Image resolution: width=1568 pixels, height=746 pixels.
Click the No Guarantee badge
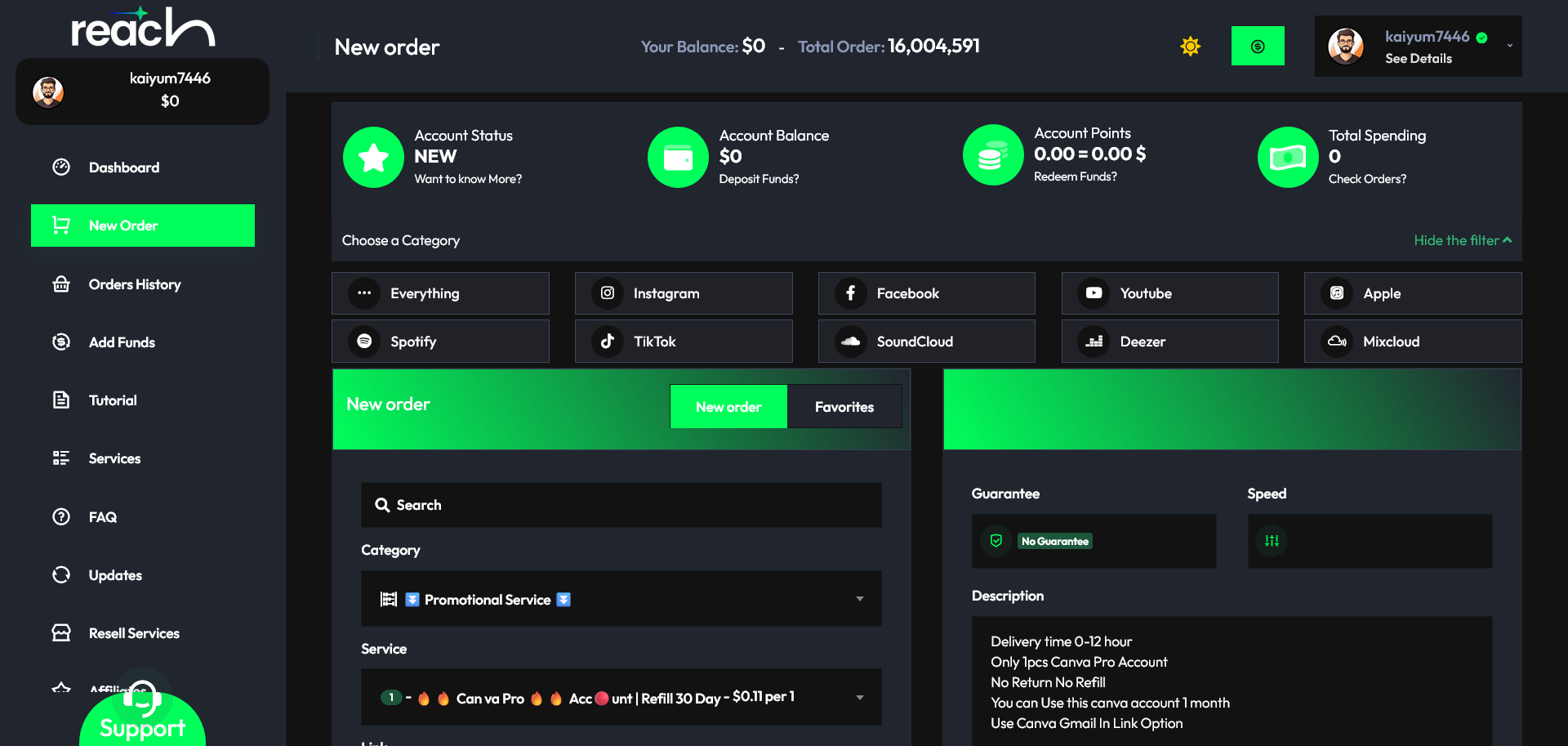(x=1055, y=541)
